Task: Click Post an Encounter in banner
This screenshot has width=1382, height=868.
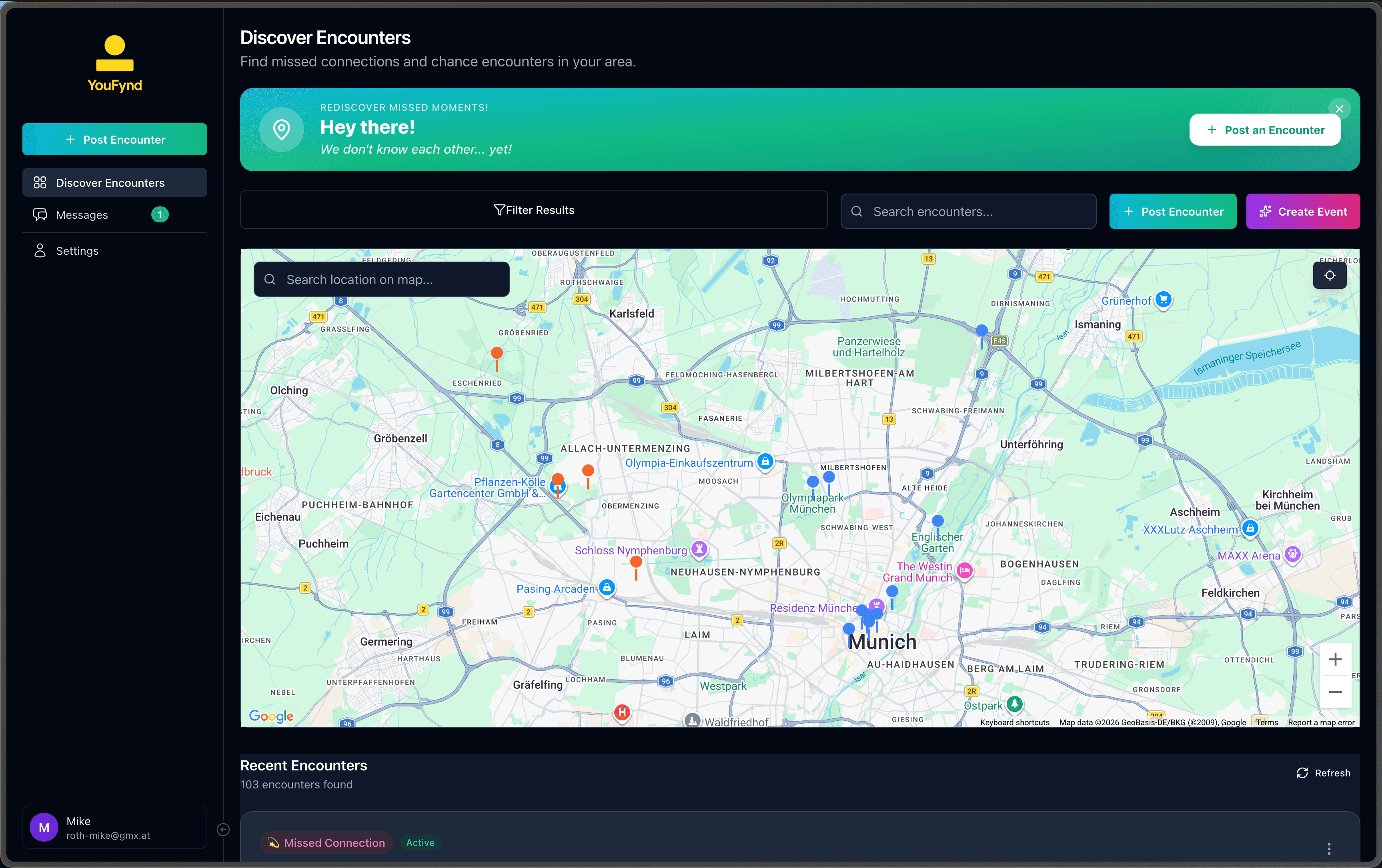Action: [1265, 130]
